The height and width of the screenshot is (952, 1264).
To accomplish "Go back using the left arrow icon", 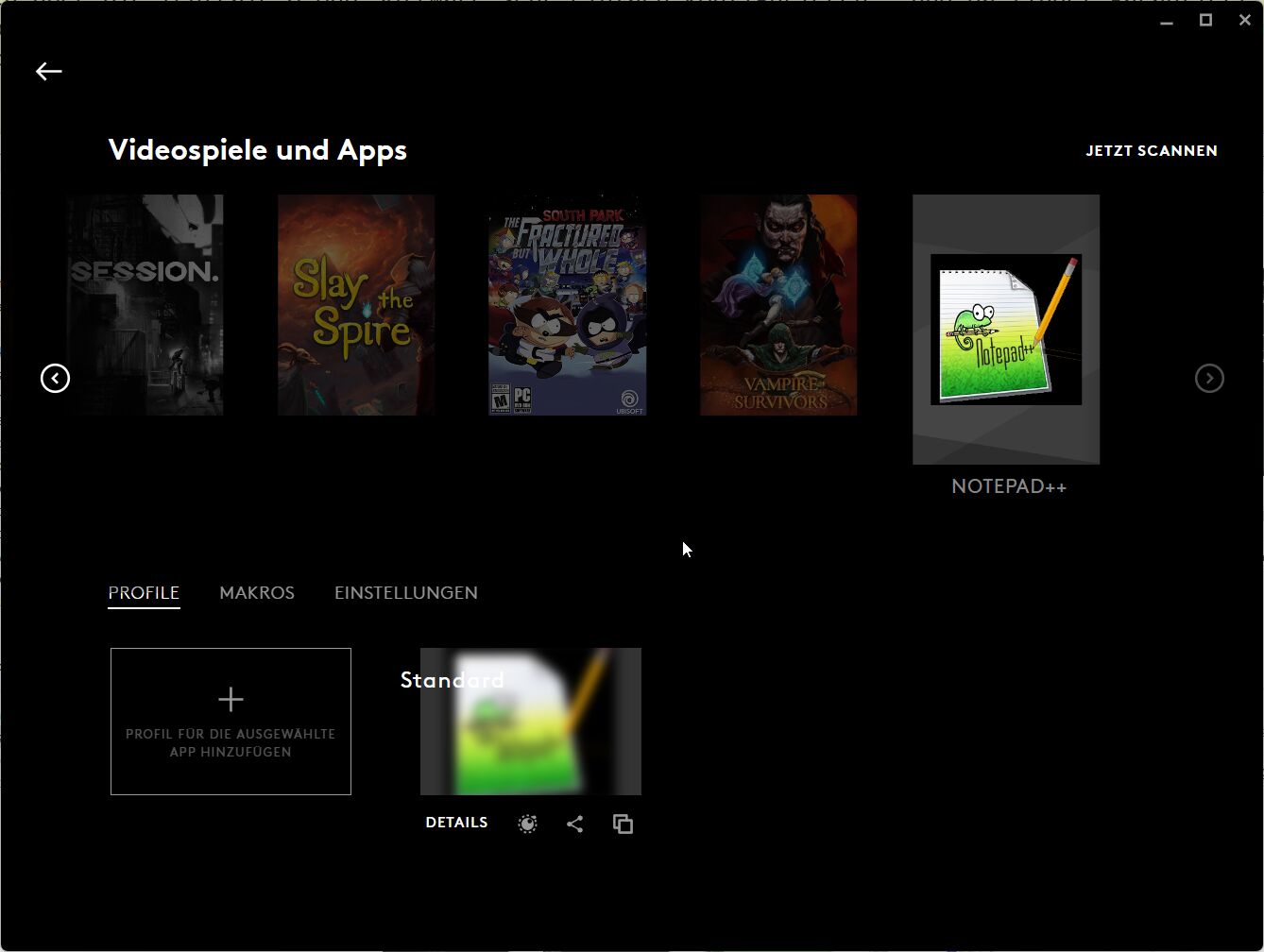I will [x=49, y=71].
